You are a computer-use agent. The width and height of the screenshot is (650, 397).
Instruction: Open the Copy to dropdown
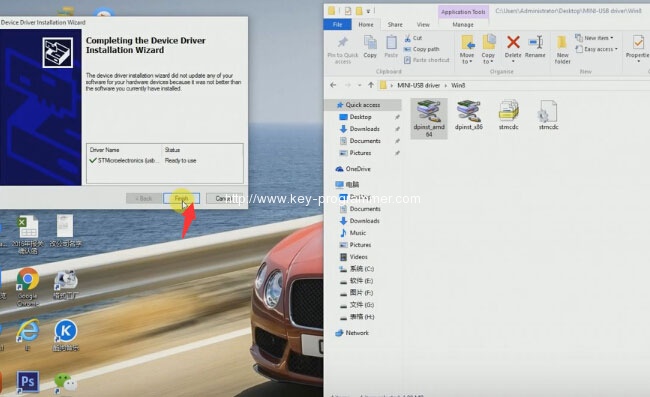[x=488, y=49]
